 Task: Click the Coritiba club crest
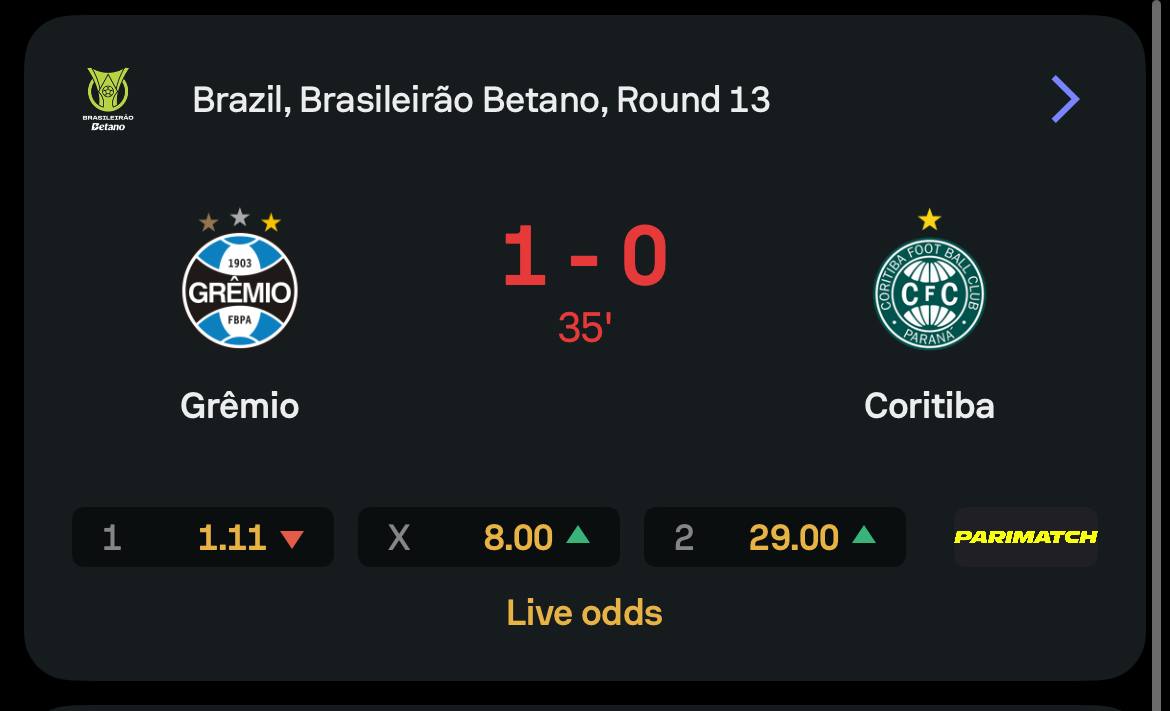[x=929, y=293]
